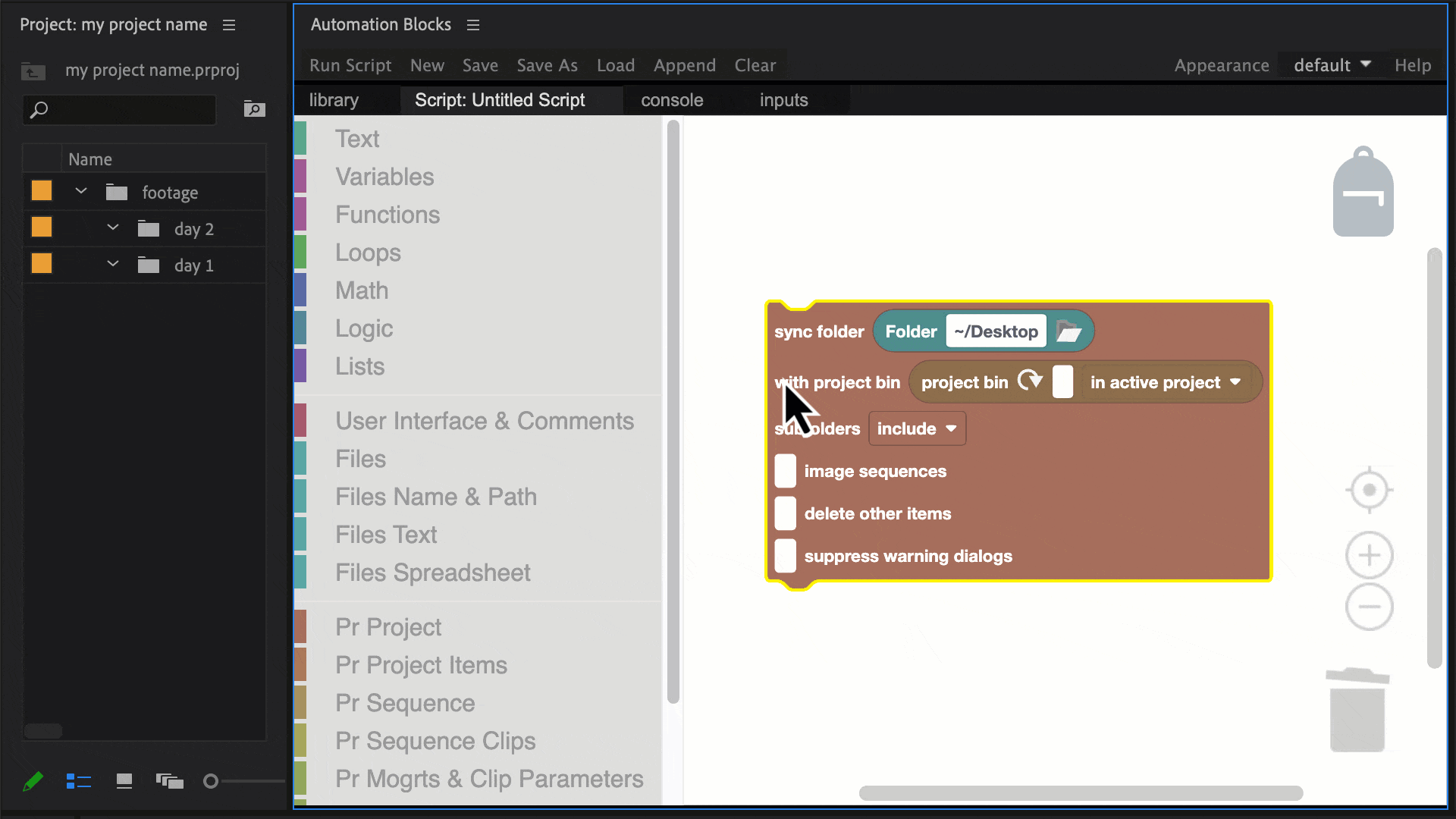The width and height of the screenshot is (1456, 819).
Task: Click the magnifier search icon in Project panel
Action: click(39, 110)
